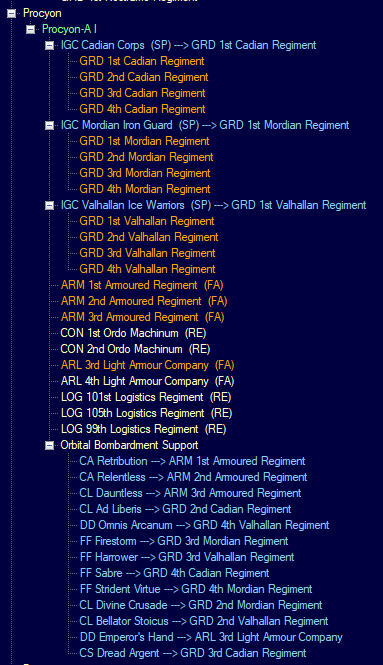Viewport: 383px width, 665px height.
Task: Collapse the Procyon system node
Action: coord(11,14)
